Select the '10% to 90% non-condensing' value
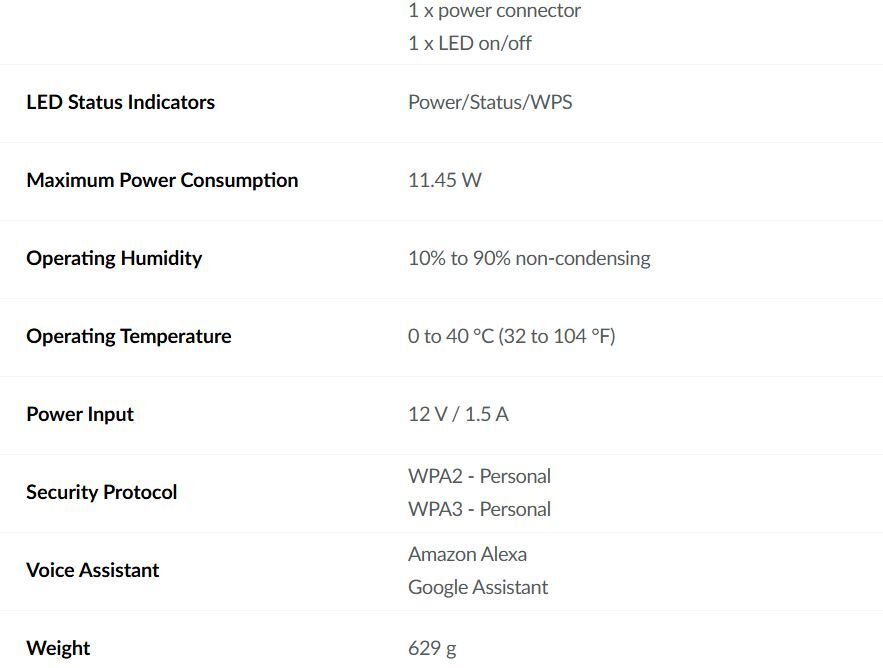Screen dimensions: 883x668 [529, 258]
